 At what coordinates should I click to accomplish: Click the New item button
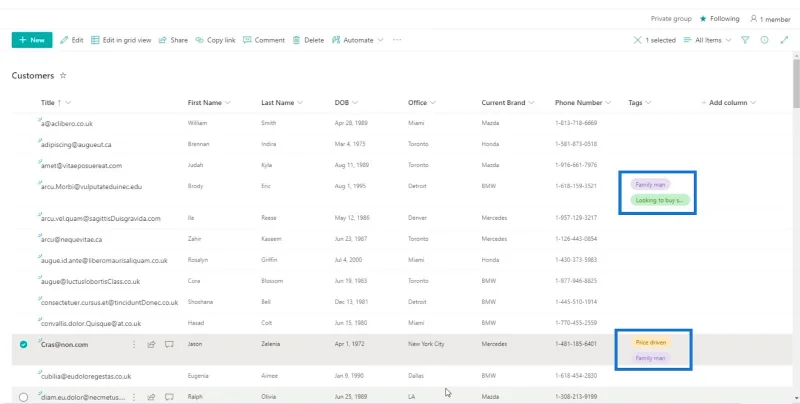pyautogui.click(x=32, y=40)
